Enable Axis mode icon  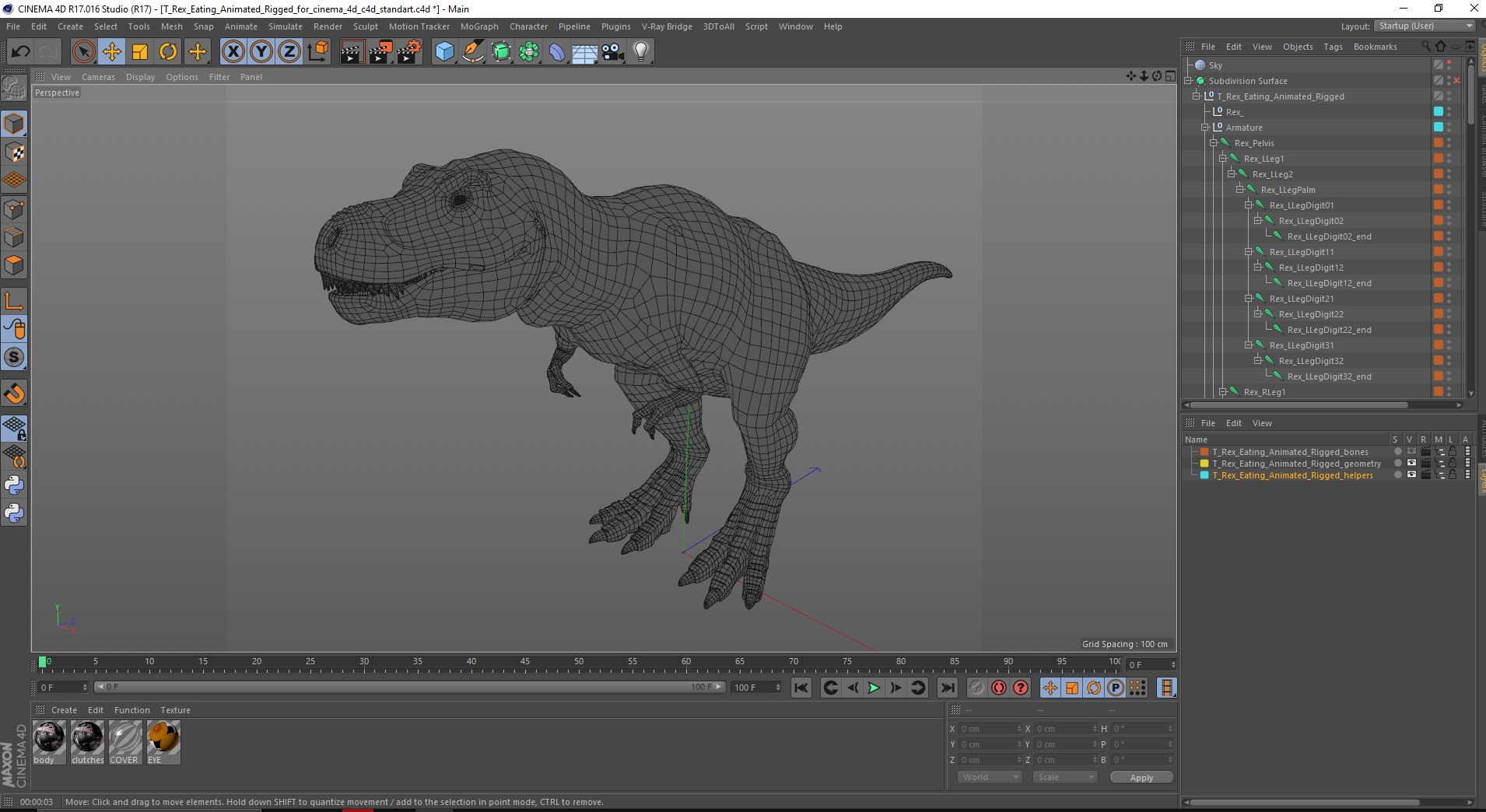[14, 300]
